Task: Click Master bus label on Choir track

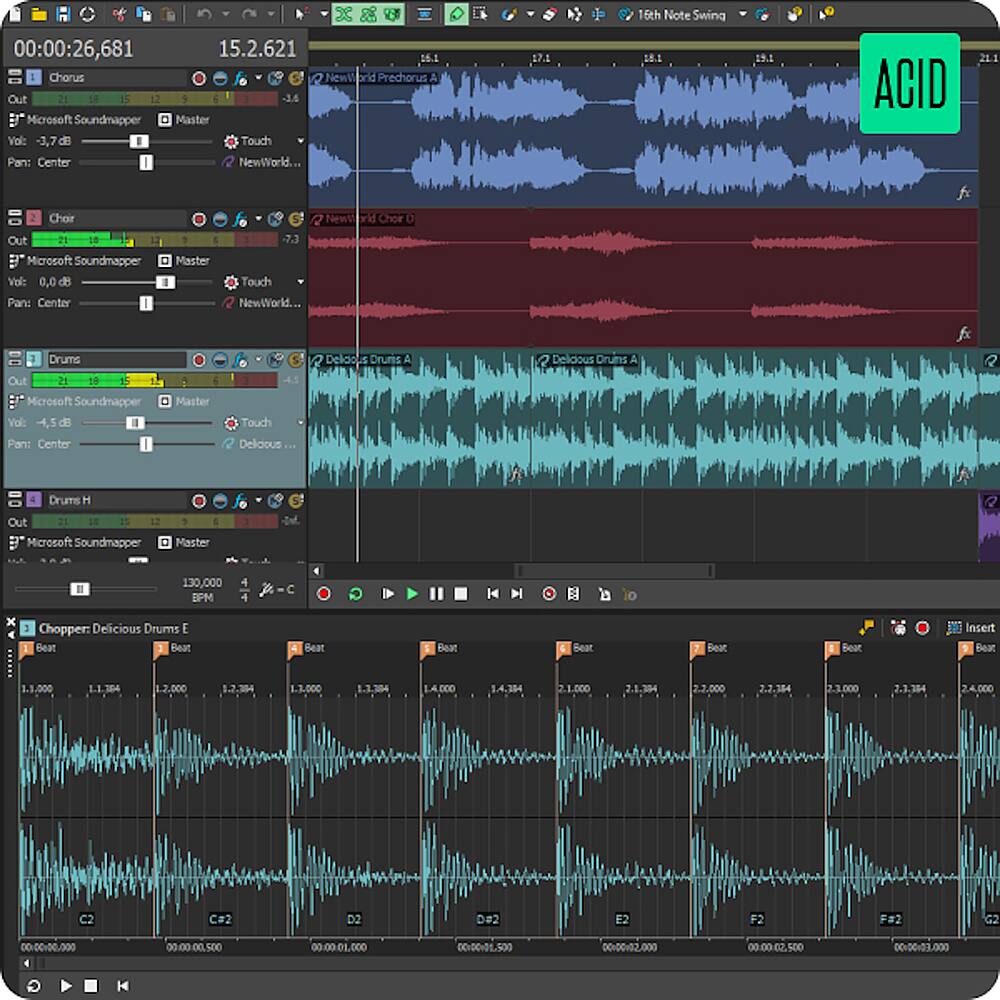Action: click(x=192, y=261)
